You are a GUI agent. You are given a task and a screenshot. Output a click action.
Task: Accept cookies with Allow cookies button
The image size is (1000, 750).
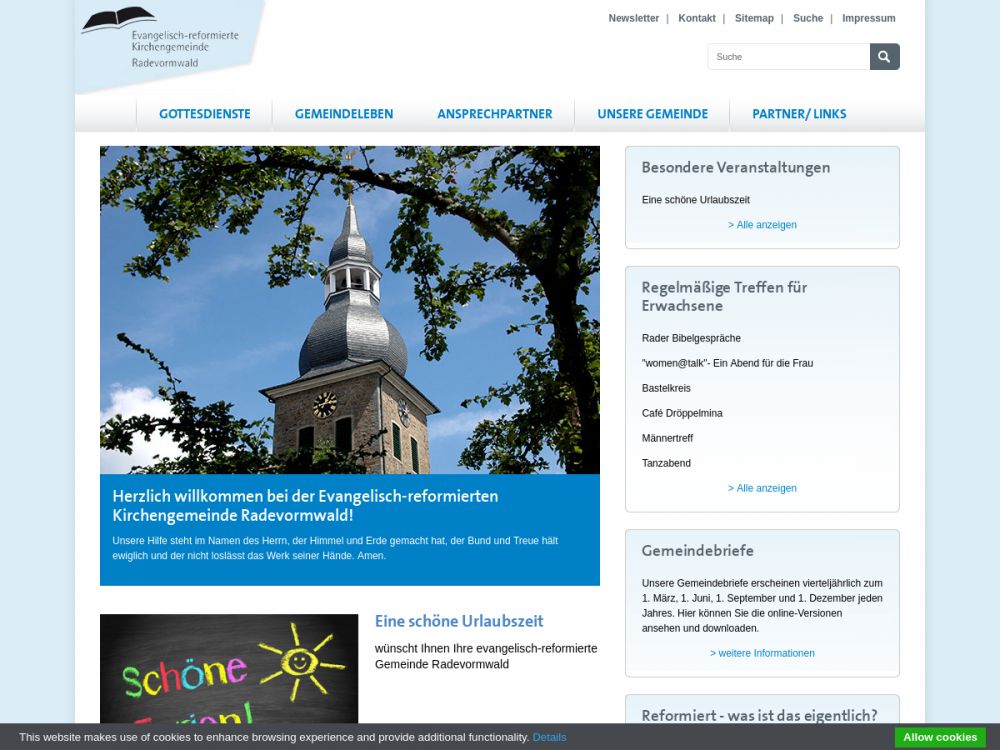click(939, 737)
